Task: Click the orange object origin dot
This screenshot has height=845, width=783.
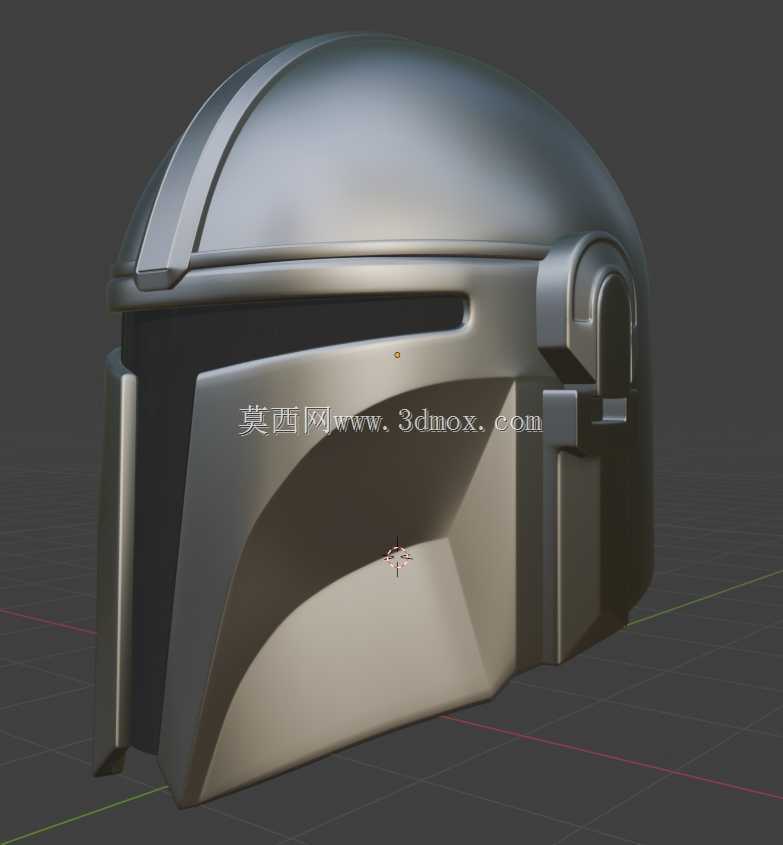Action: pos(397,355)
